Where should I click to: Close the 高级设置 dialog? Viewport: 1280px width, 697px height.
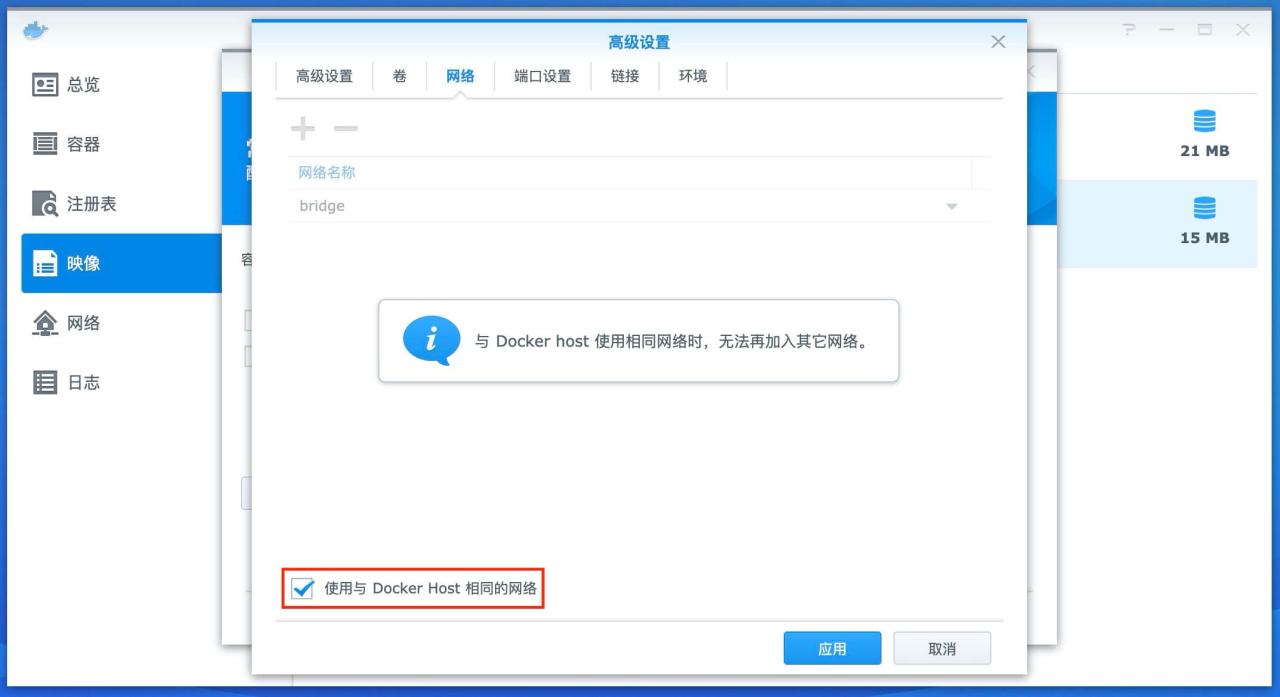pos(998,42)
